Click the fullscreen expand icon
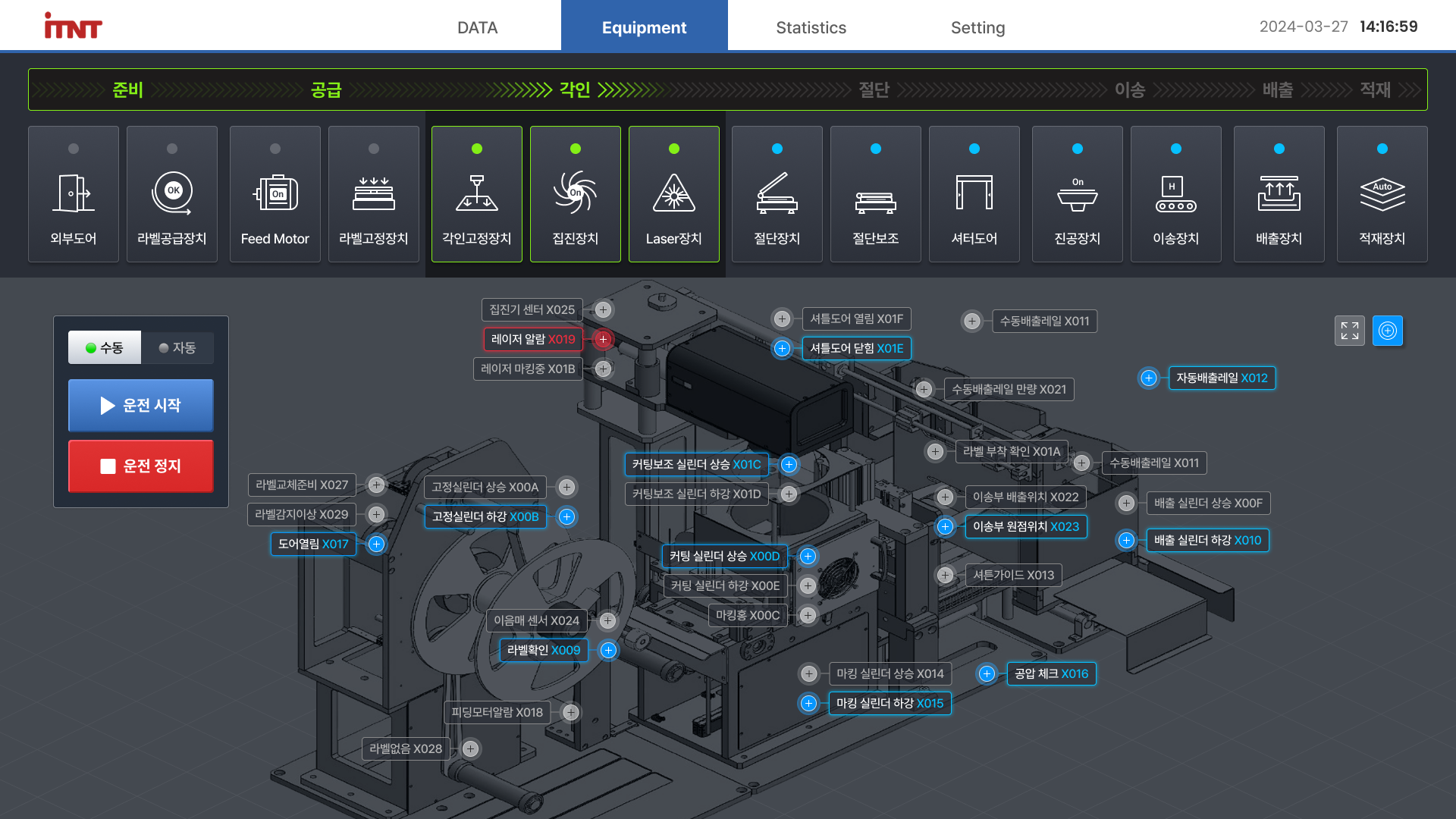This screenshot has width=1456, height=819. [1349, 331]
